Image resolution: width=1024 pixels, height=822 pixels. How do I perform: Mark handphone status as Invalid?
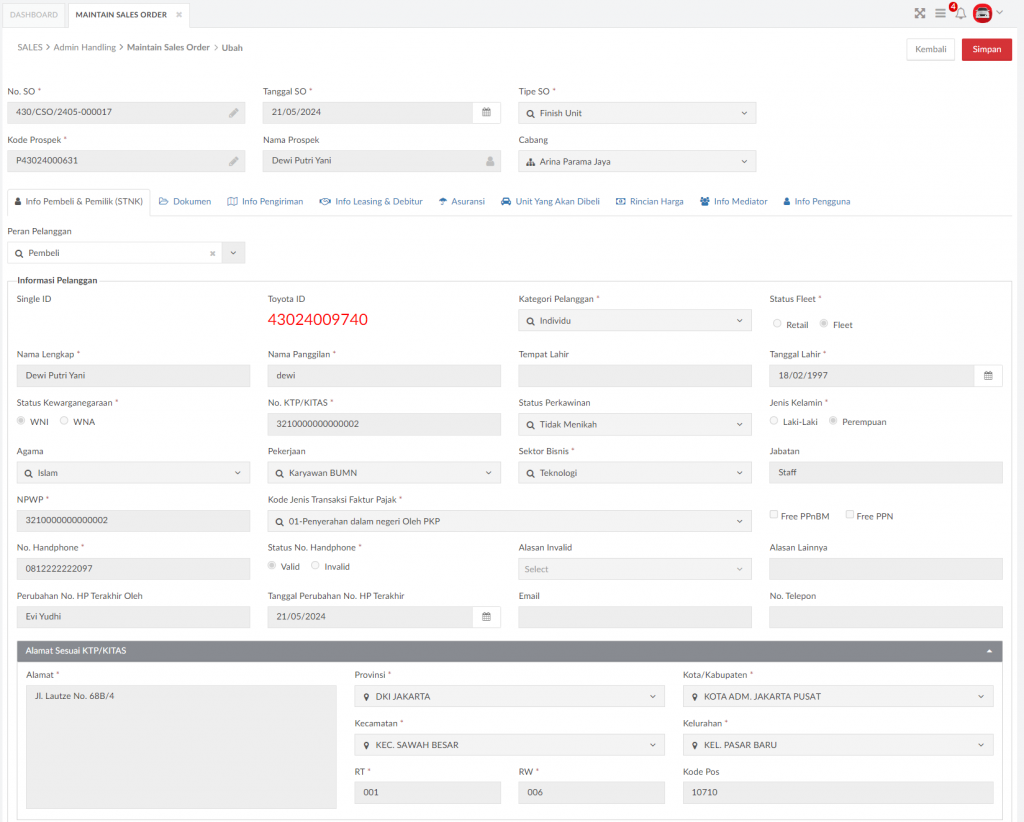coord(315,565)
